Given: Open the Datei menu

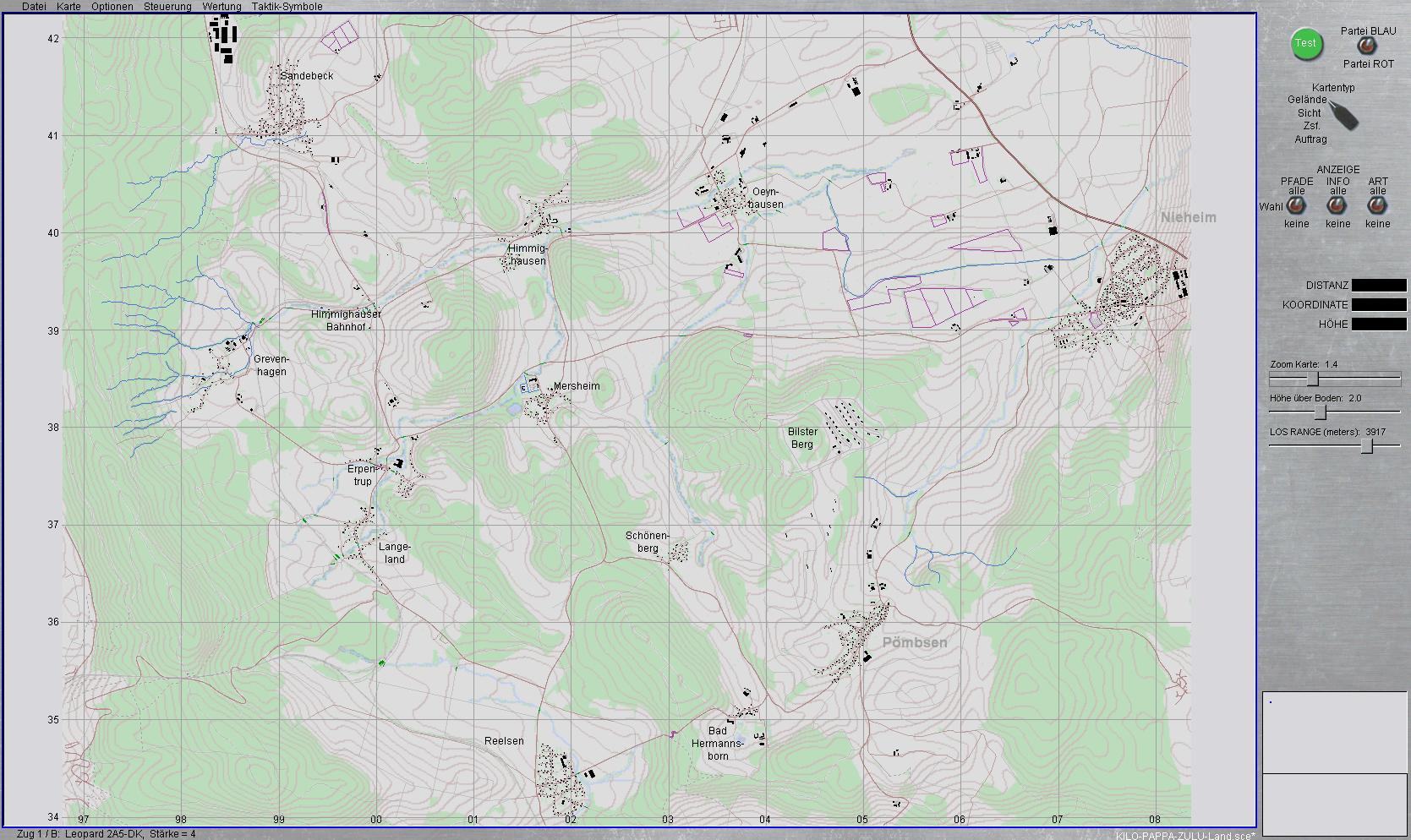Looking at the screenshot, I should (x=34, y=7).
